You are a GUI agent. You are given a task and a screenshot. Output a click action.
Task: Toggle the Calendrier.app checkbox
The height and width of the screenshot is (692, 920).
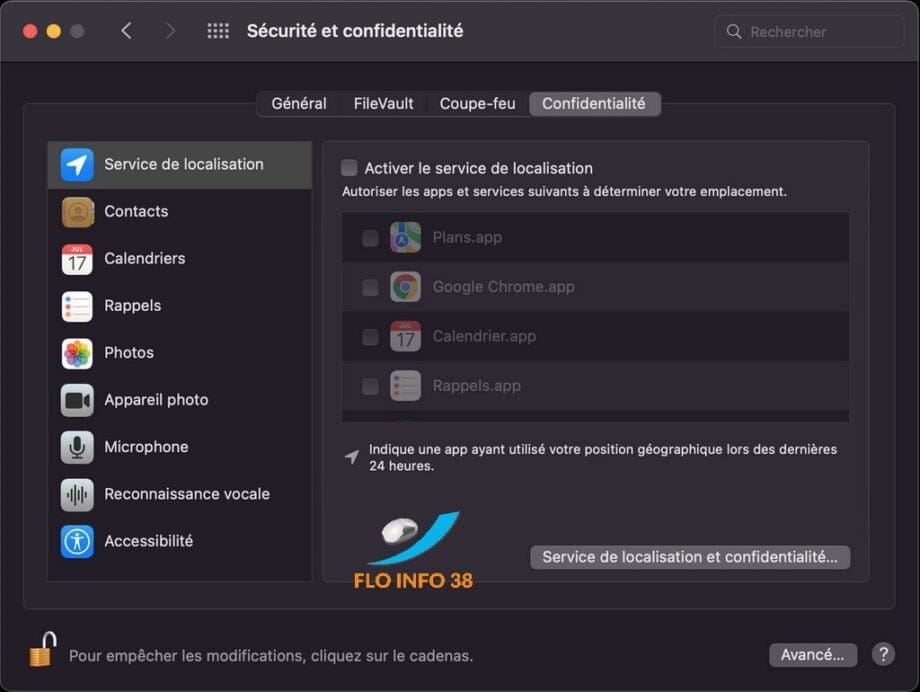point(370,336)
